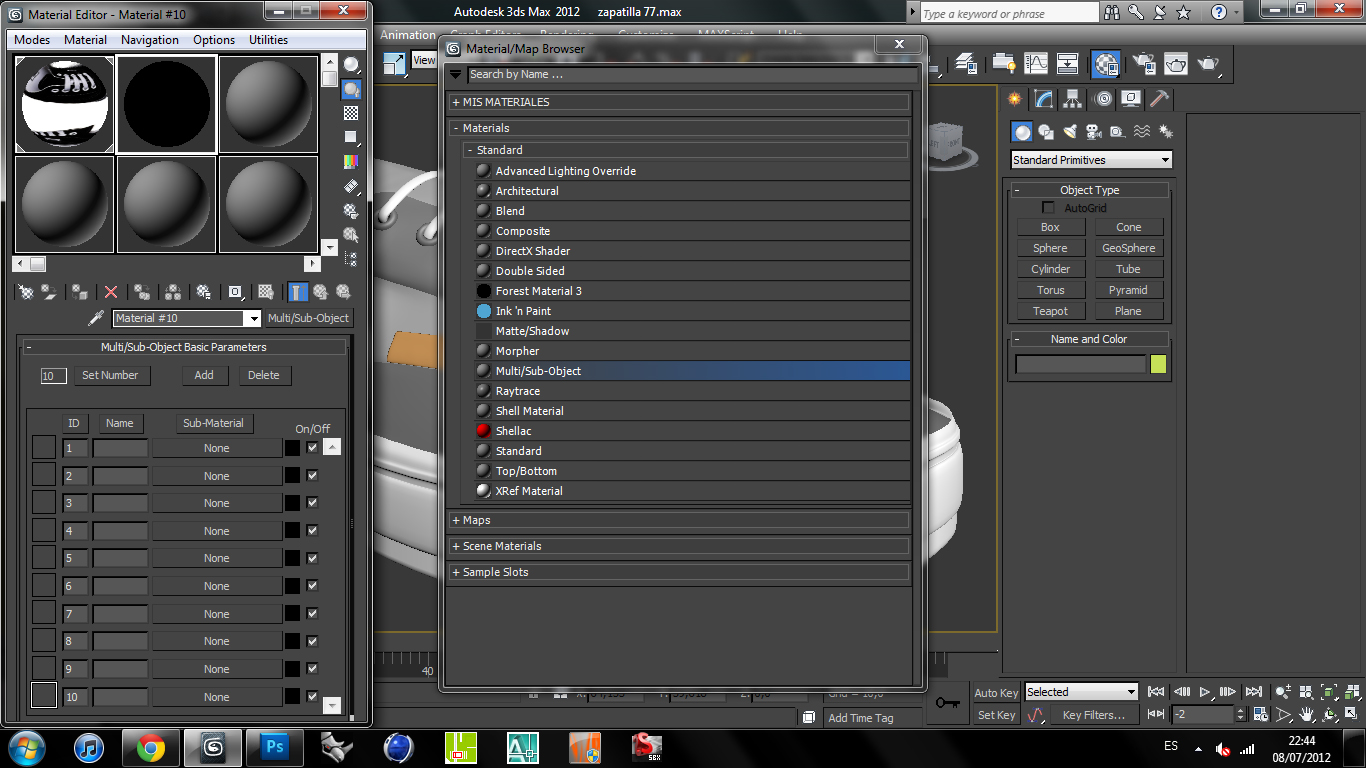Collapse the Materials group
This screenshot has width=1366, height=768.
coord(680,128)
